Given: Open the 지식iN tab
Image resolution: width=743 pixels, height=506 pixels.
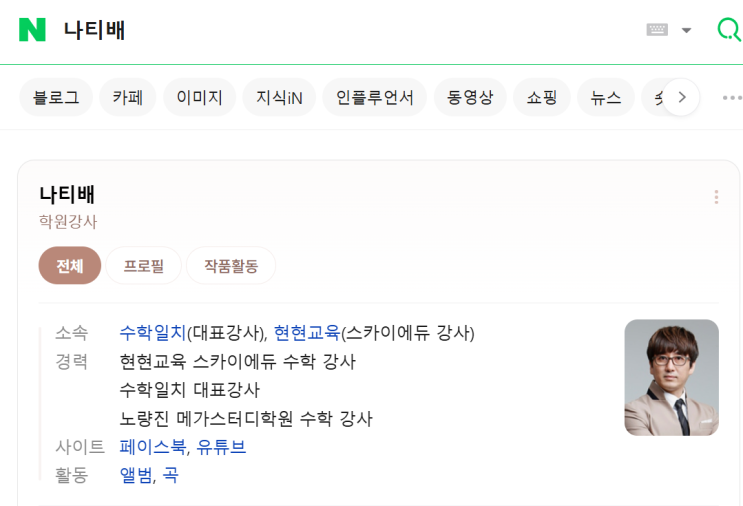Looking at the screenshot, I should click(279, 97).
